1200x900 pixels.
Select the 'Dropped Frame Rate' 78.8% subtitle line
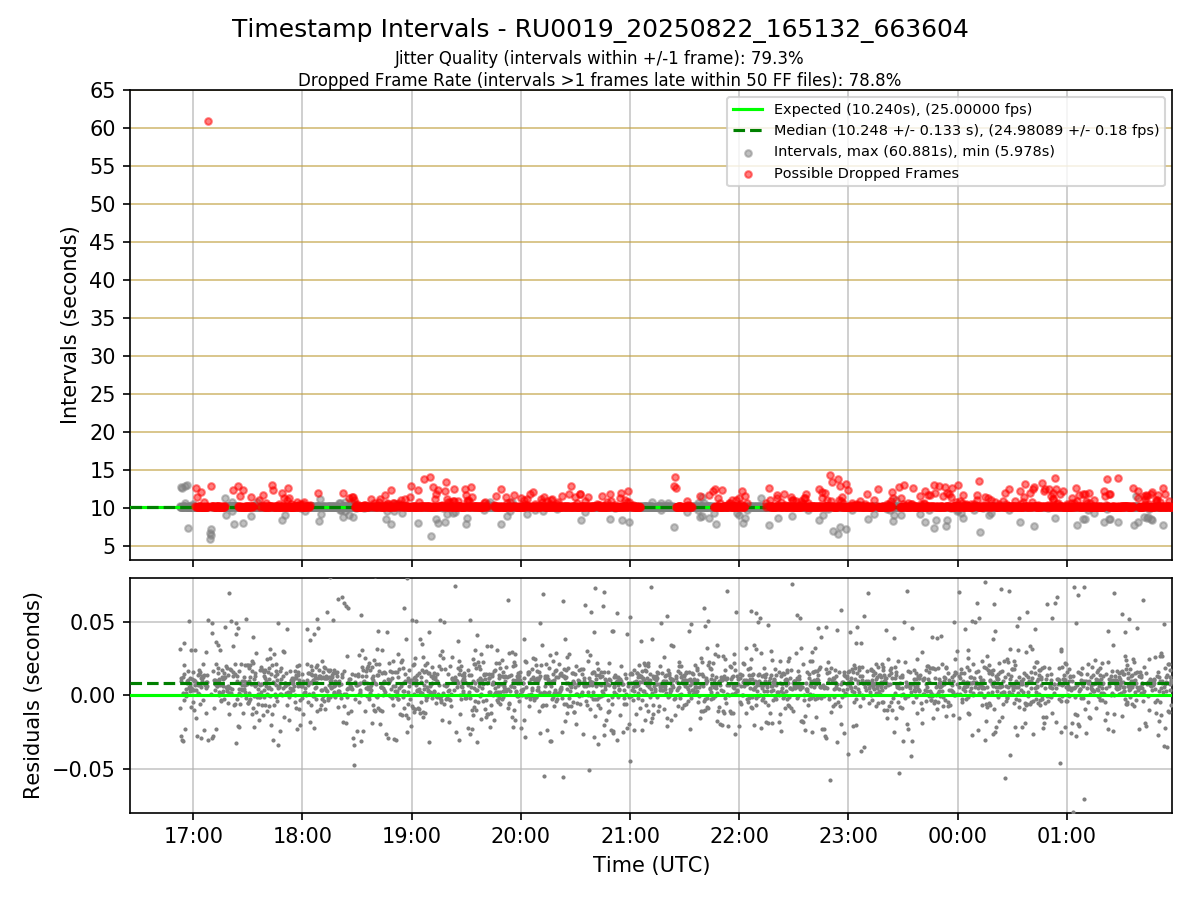[600, 79]
